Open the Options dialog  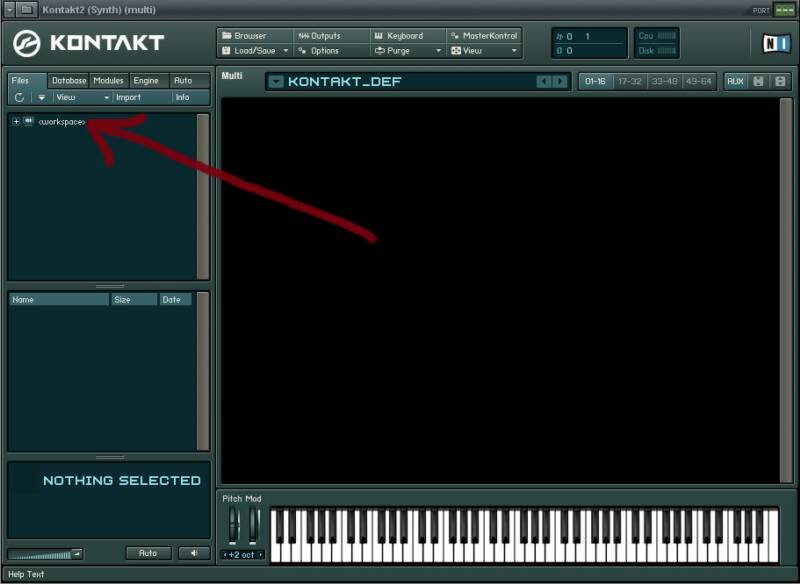tap(331, 50)
